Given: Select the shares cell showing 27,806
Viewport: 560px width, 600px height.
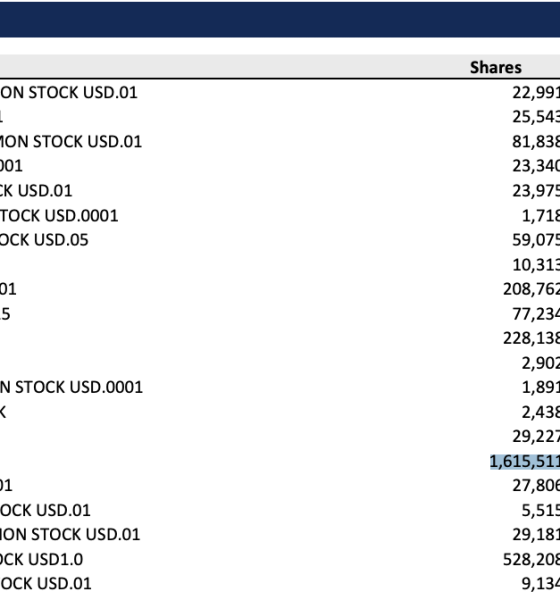Looking at the screenshot, I should point(536,486).
